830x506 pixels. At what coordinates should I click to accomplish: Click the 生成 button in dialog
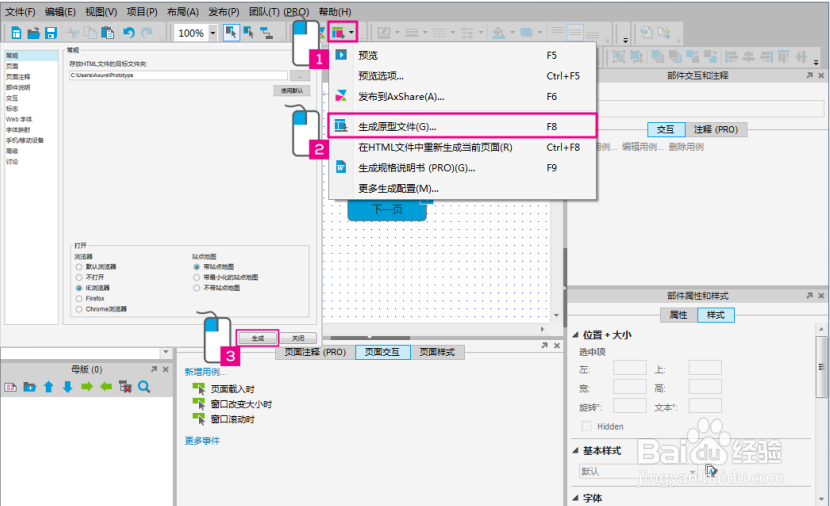pyautogui.click(x=258, y=338)
